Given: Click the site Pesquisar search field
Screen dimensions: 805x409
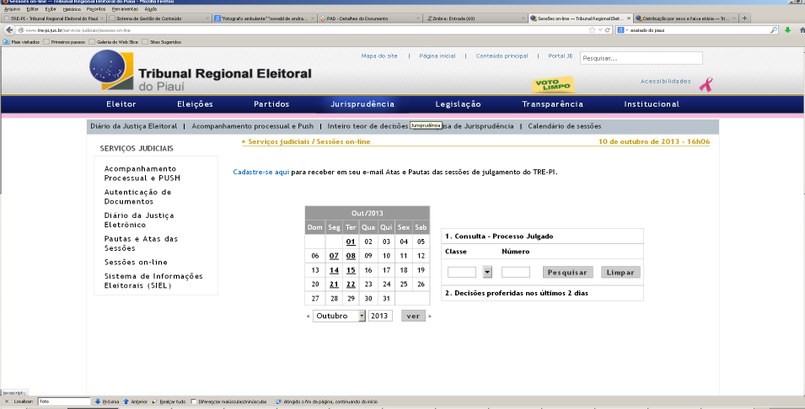Looking at the screenshot, I should (x=641, y=58).
